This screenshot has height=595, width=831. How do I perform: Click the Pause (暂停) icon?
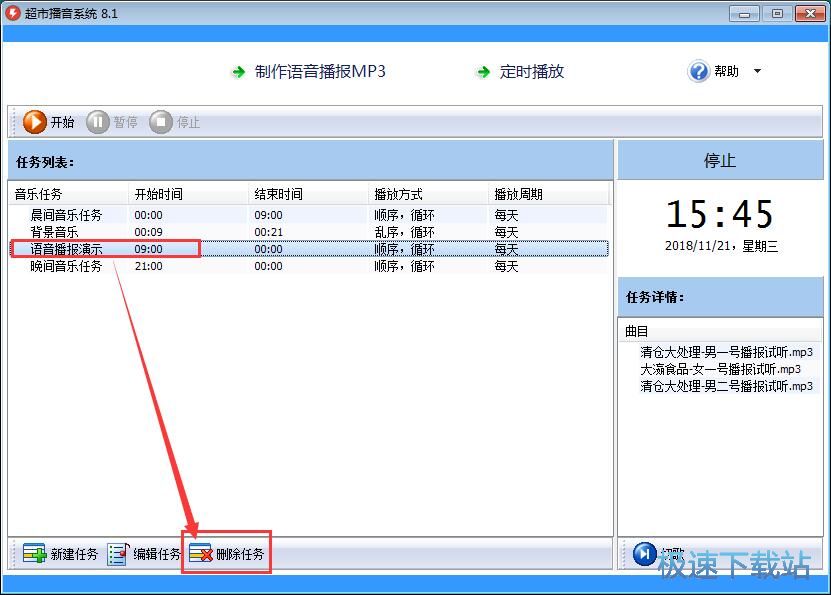click(98, 122)
